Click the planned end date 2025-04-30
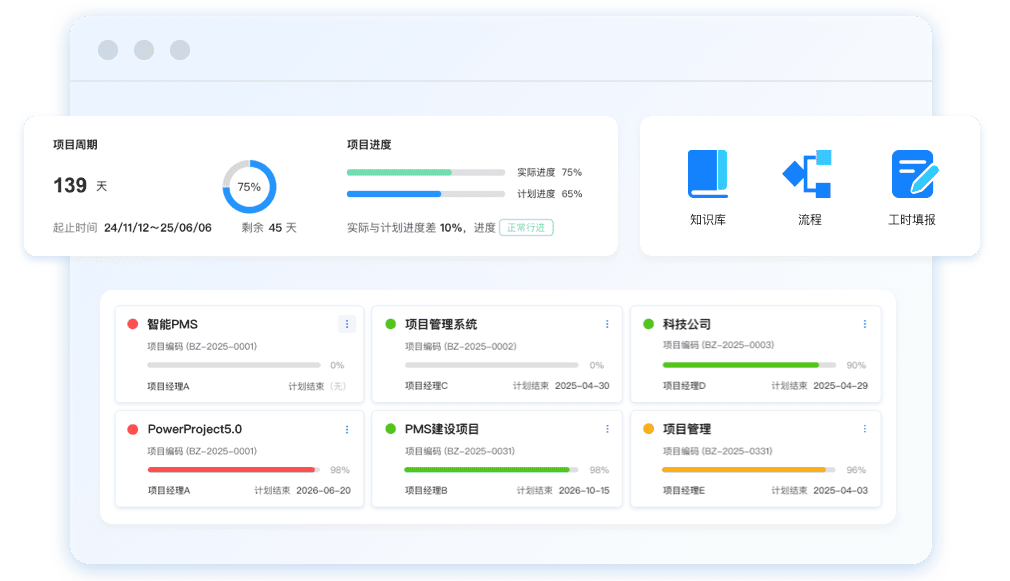Viewport: 1010px width, 581px height. click(x=582, y=386)
